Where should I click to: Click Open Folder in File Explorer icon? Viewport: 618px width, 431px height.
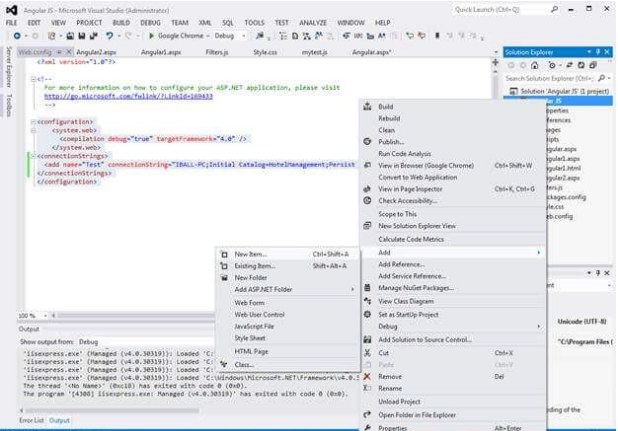(x=367, y=414)
